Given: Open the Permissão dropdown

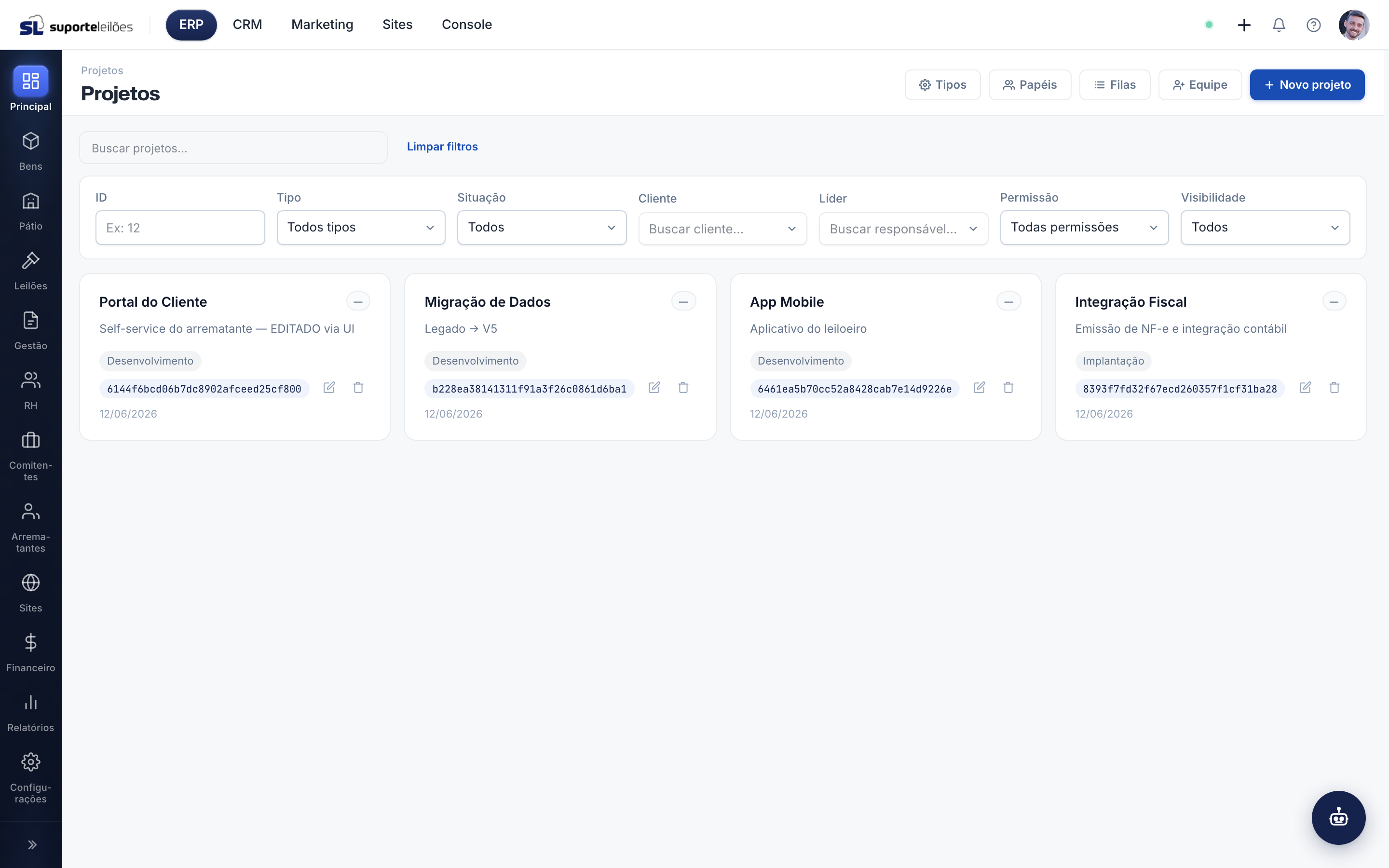Looking at the screenshot, I should tap(1084, 227).
